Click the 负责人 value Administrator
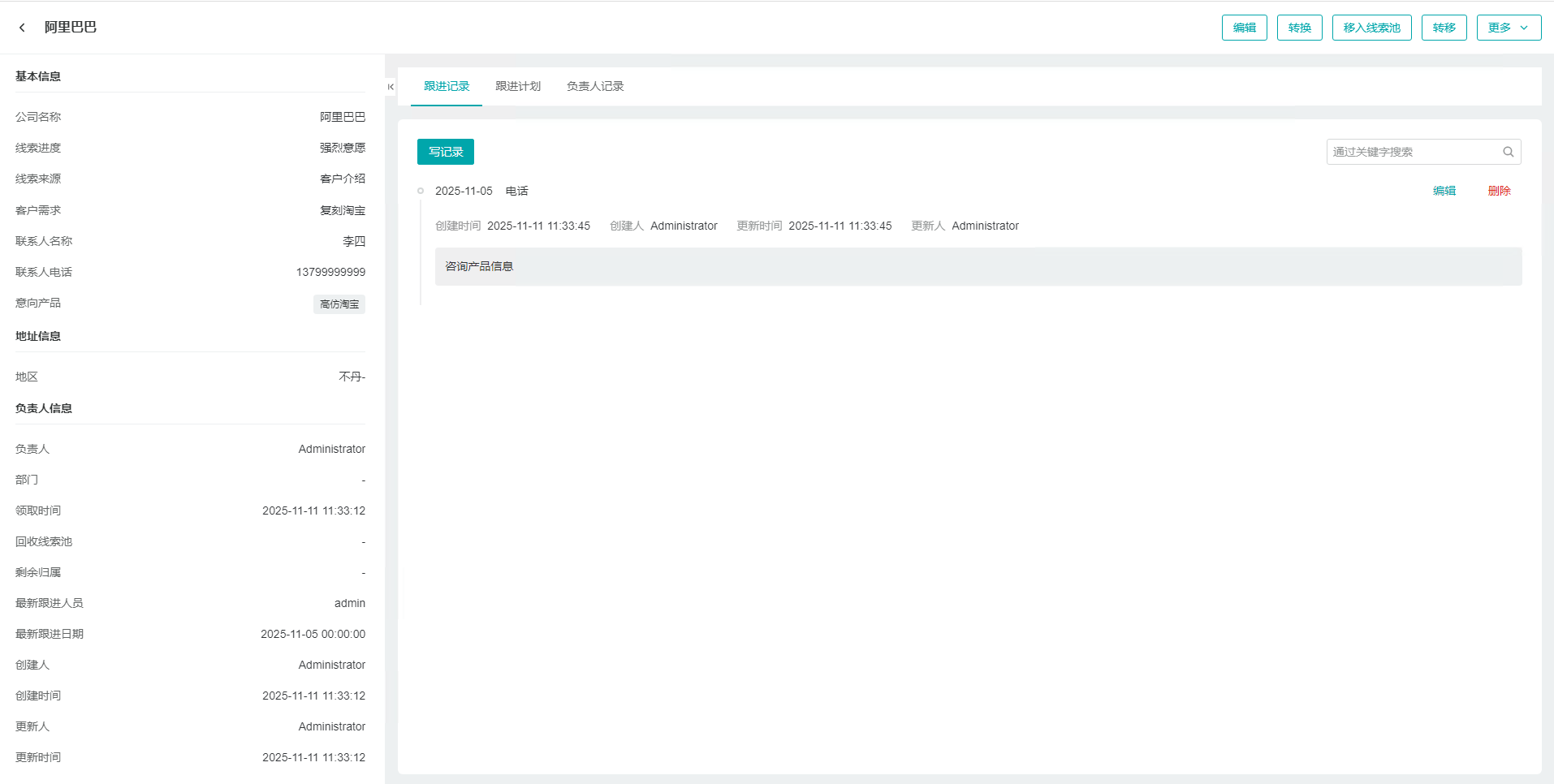 (x=332, y=449)
